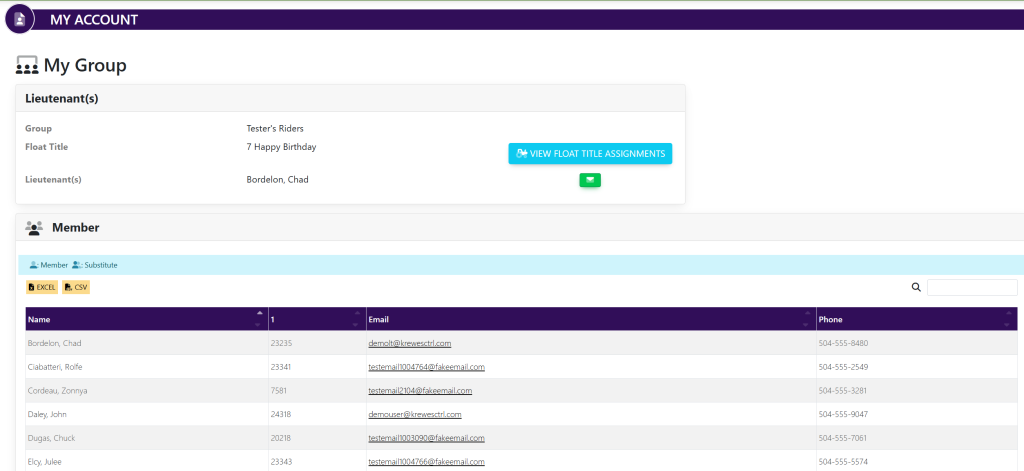Sort the table by Email column
Image resolution: width=1024 pixels, height=471 pixels.
[590, 319]
